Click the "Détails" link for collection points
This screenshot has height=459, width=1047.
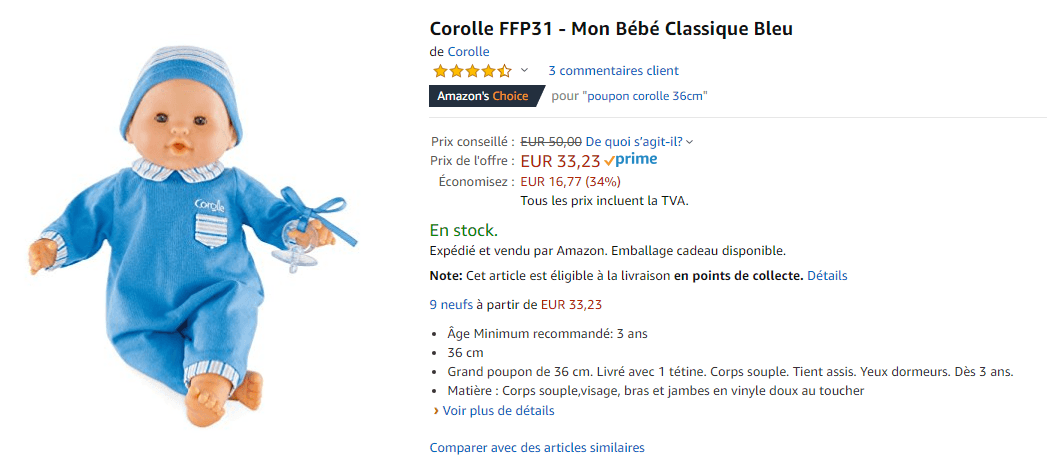click(827, 275)
